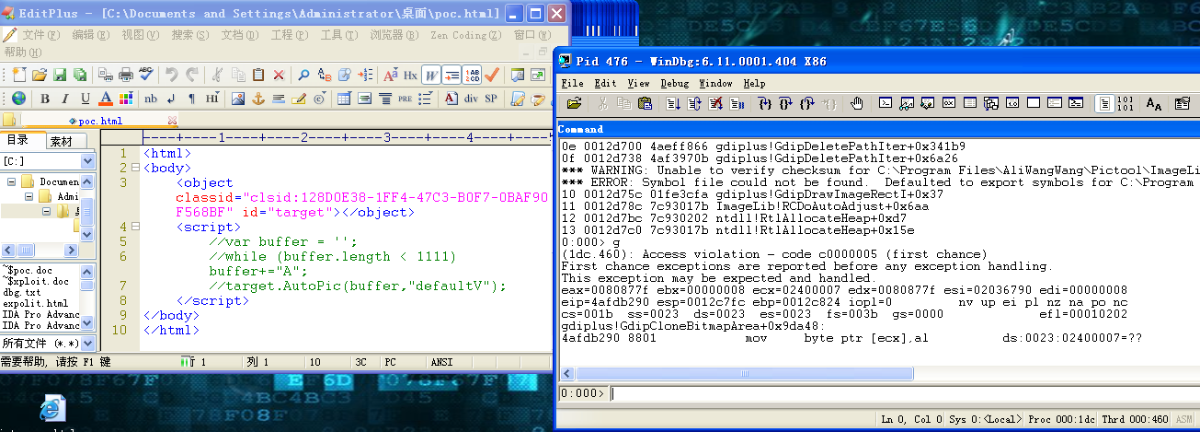
Task: Click the Hx hex viewer icon
Action: [x=410, y=74]
